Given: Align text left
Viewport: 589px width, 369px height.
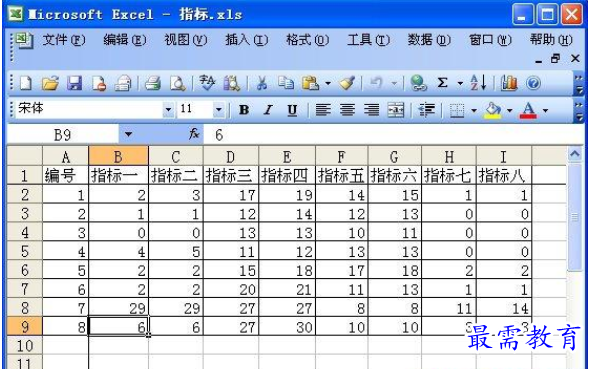Looking at the screenshot, I should [323, 110].
